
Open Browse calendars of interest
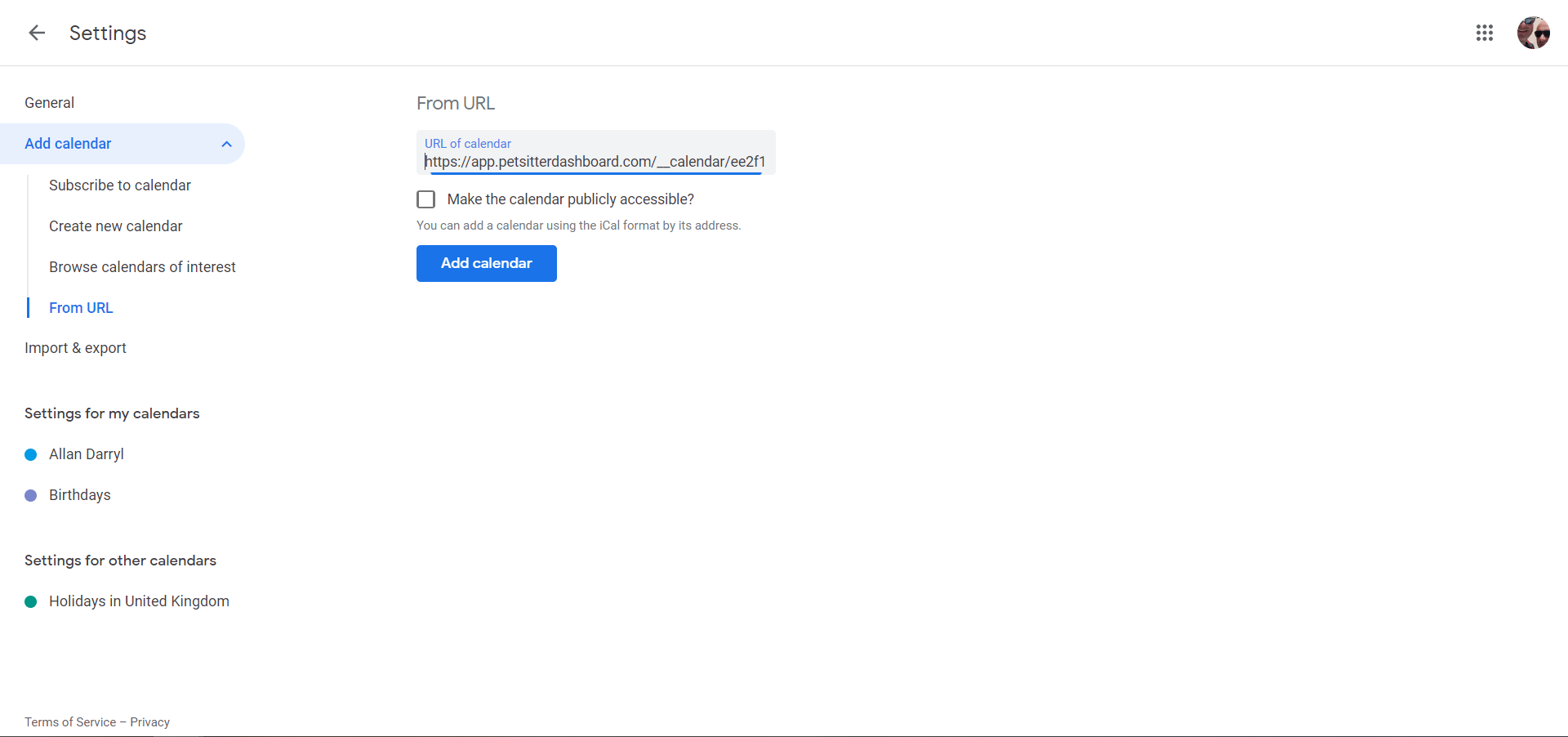[x=142, y=267]
